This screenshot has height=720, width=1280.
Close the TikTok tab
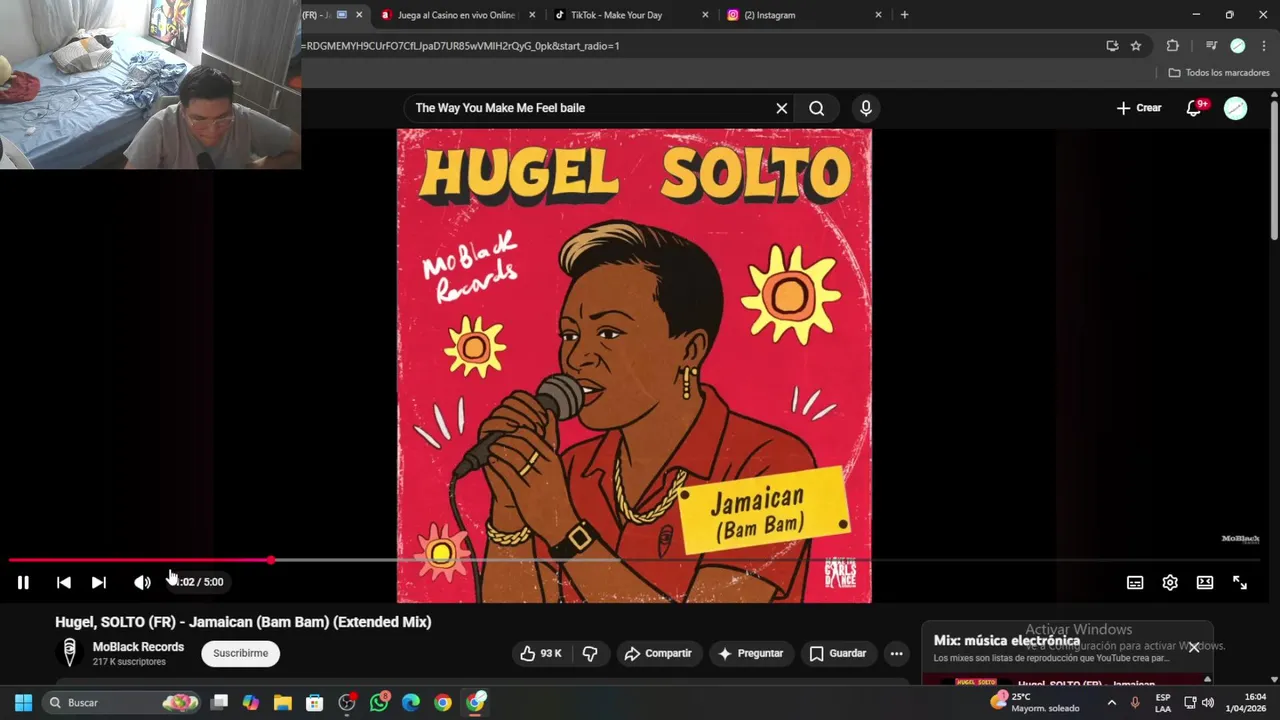(x=705, y=15)
